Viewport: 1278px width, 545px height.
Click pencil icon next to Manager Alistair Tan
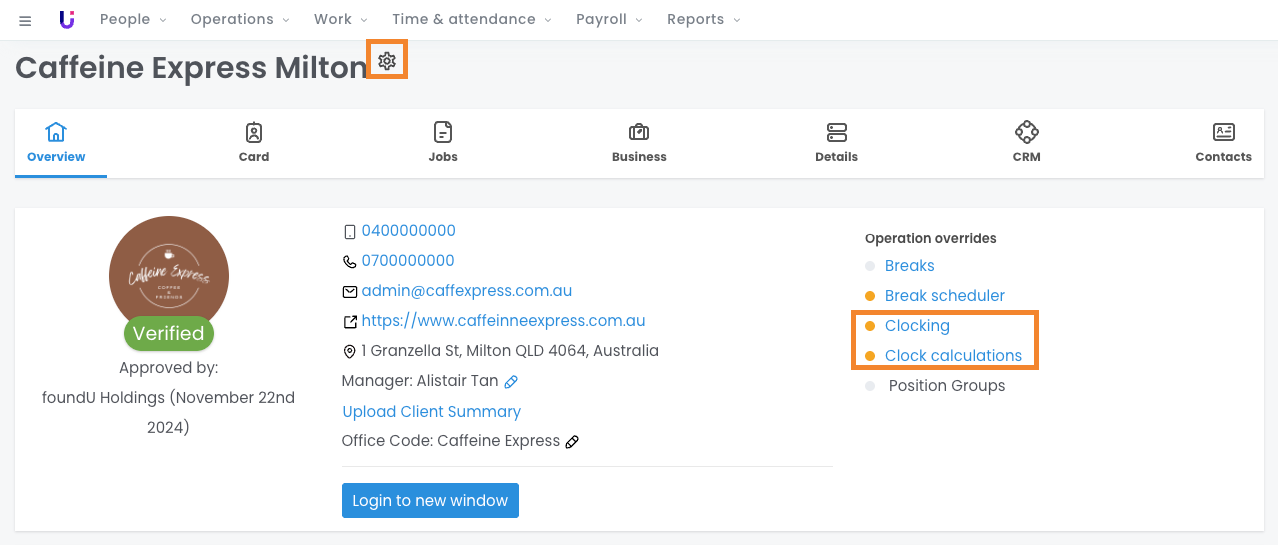coord(511,382)
